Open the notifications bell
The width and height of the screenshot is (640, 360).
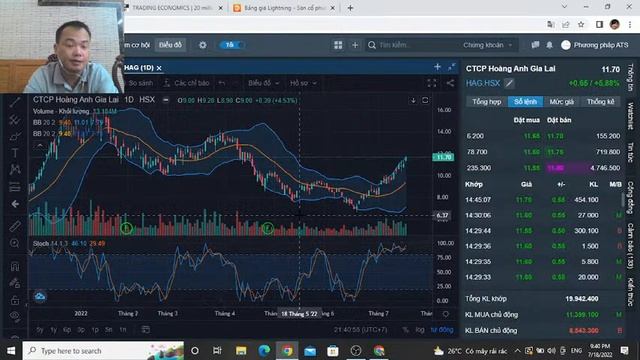pos(549,45)
